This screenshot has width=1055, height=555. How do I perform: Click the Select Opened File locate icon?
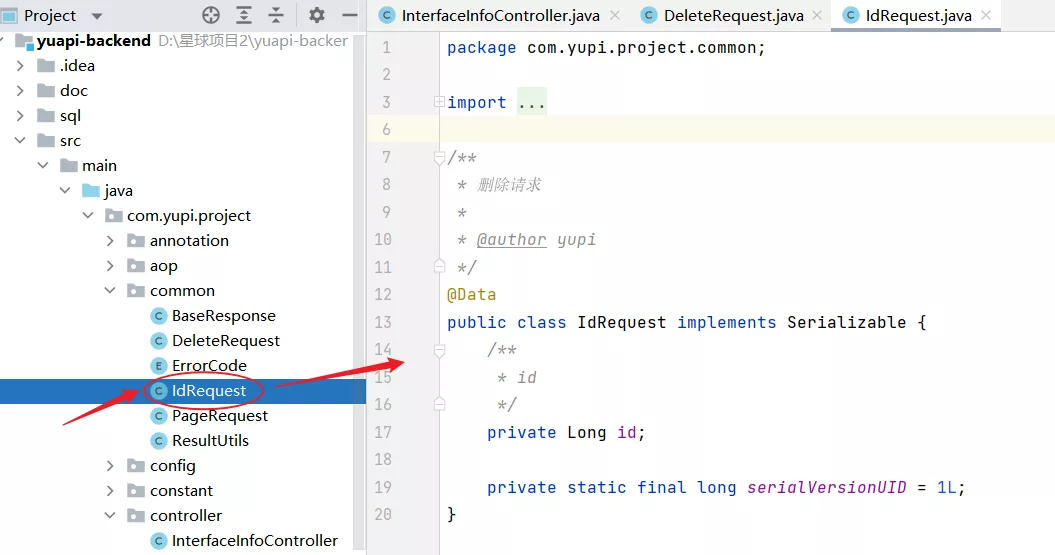(211, 15)
